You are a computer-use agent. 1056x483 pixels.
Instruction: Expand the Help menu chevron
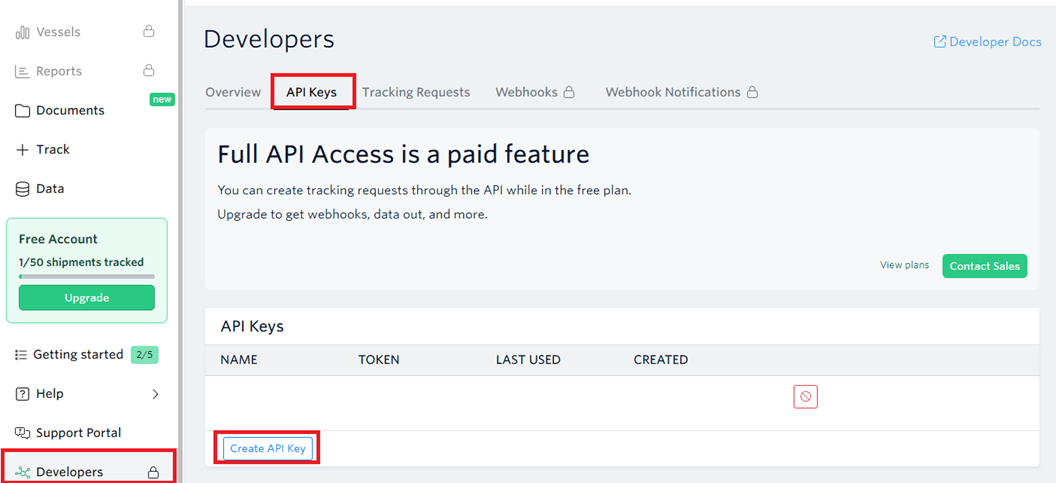click(x=155, y=394)
